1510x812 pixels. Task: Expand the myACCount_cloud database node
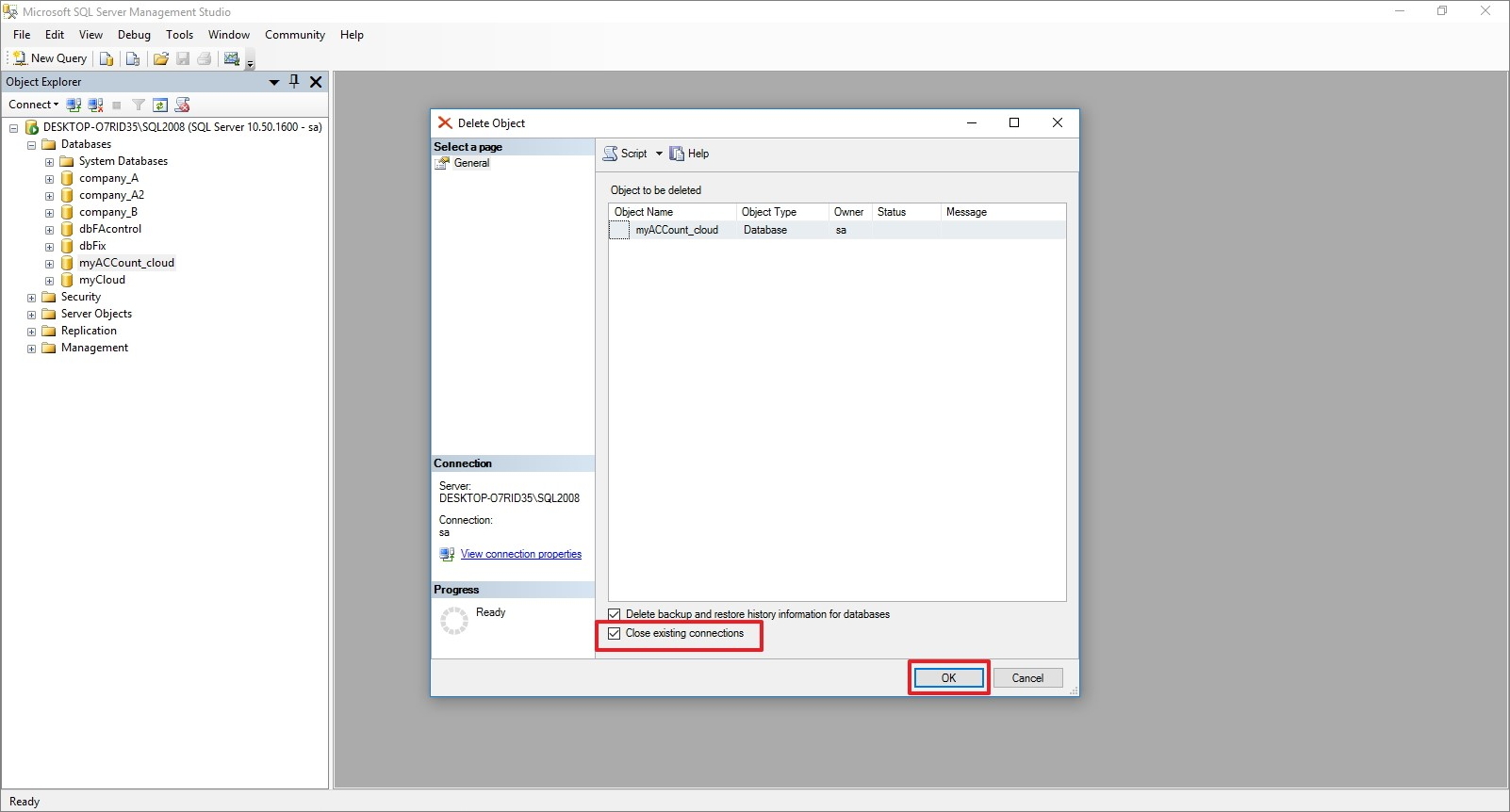coord(49,264)
